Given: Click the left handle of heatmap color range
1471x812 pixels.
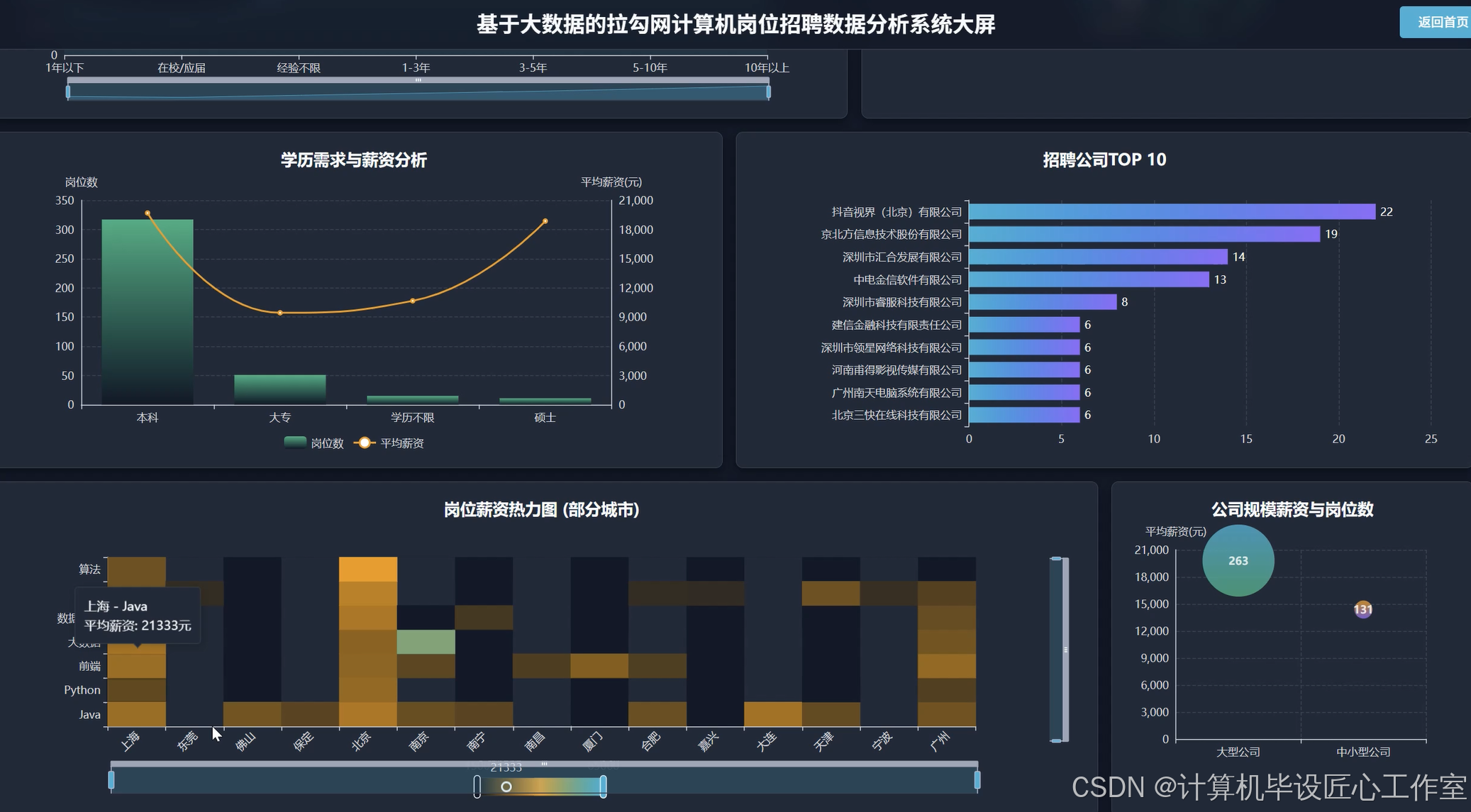Looking at the screenshot, I should coord(477,786).
